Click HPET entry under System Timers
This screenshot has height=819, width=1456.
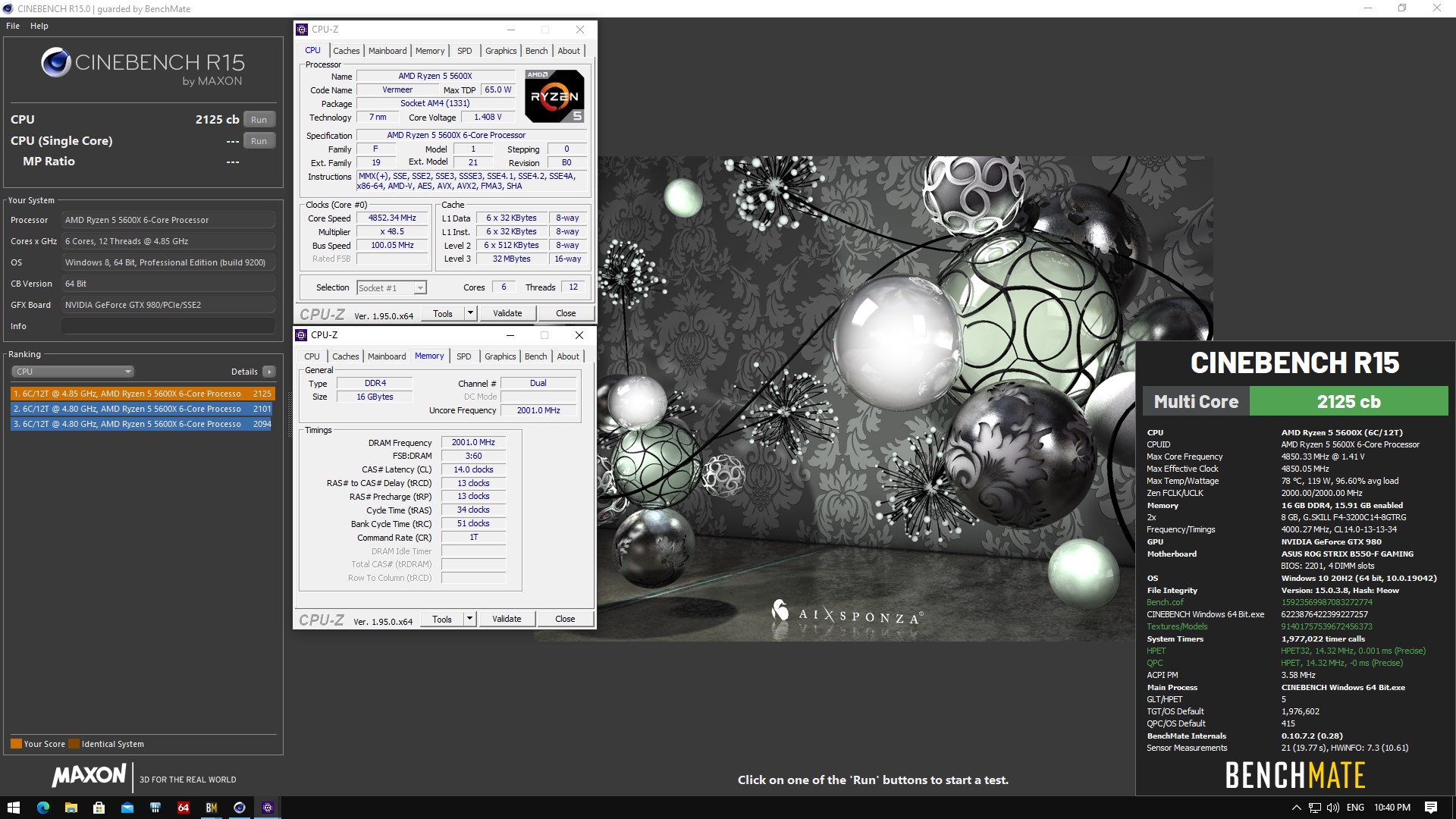1156,651
